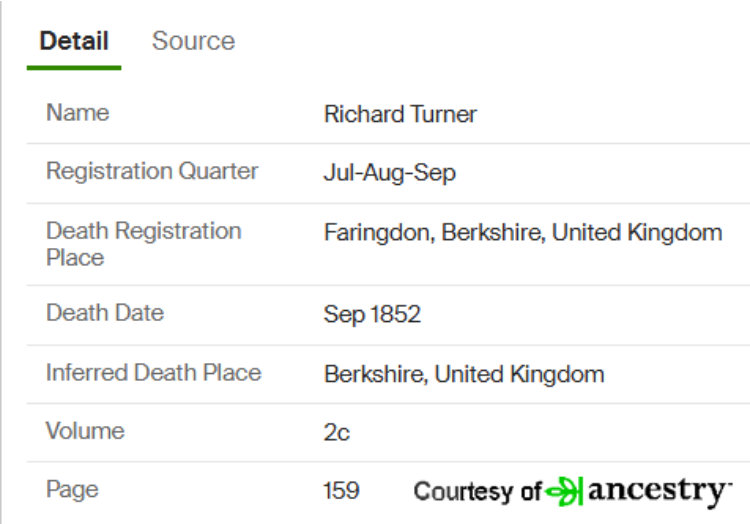Switch to the Source tab
Viewport: 750px width, 524px height.
pos(193,41)
